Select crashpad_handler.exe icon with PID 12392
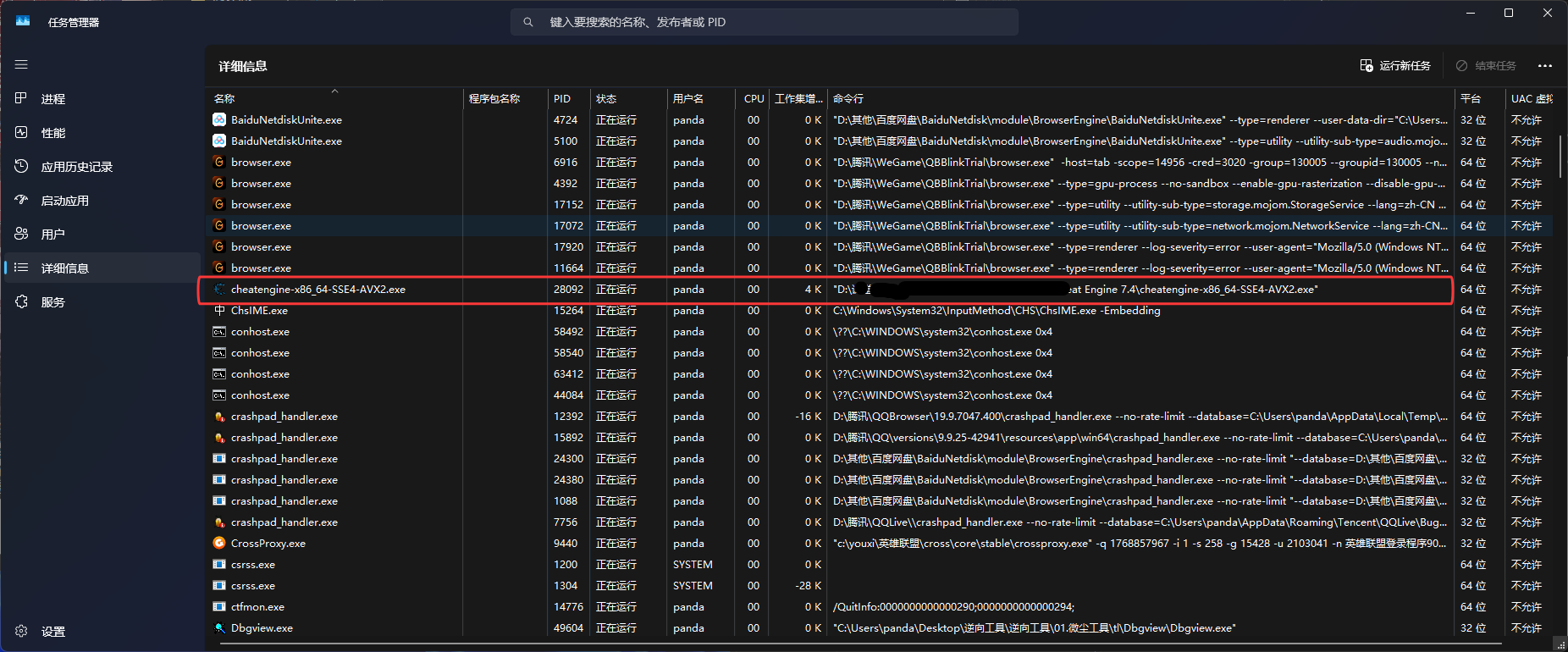Image resolution: width=1568 pixels, height=652 pixels. [219, 416]
